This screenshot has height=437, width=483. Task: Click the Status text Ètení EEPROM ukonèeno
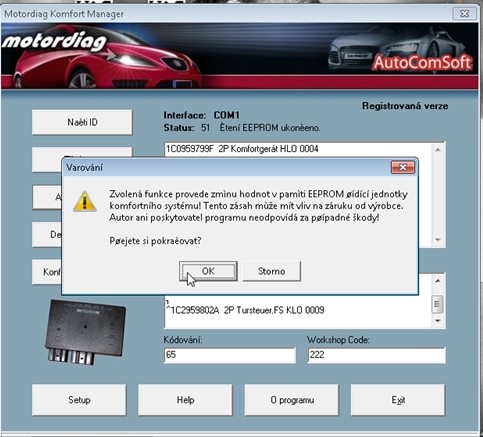[x=270, y=128]
